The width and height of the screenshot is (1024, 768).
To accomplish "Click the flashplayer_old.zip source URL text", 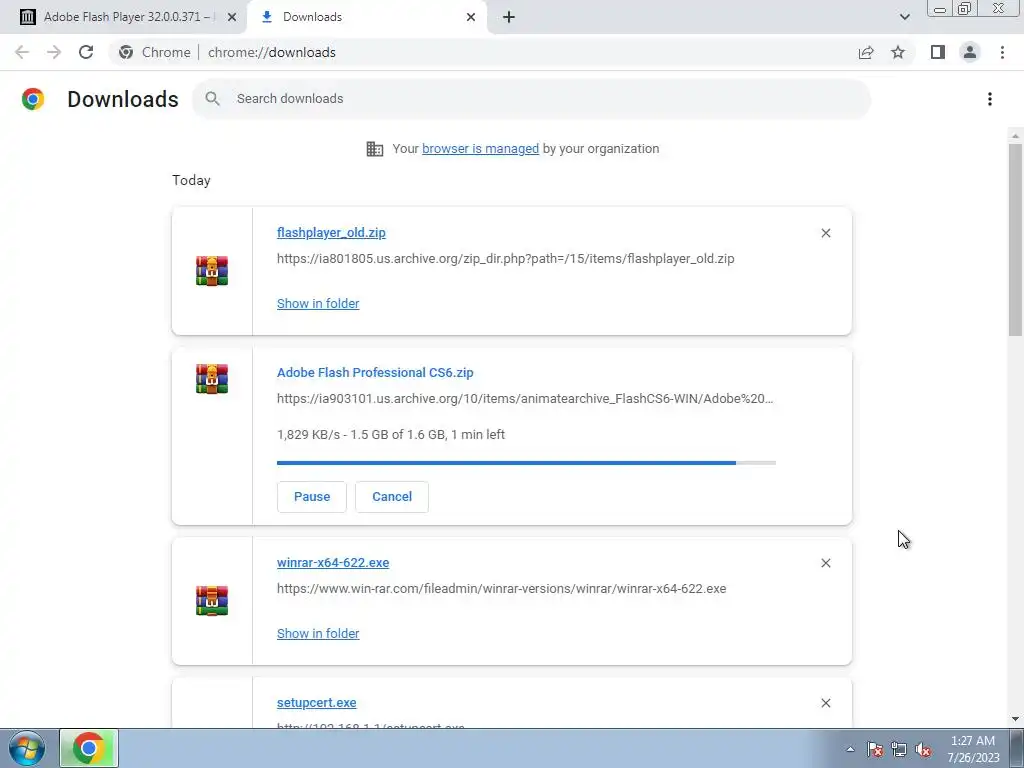I will pos(505,259).
